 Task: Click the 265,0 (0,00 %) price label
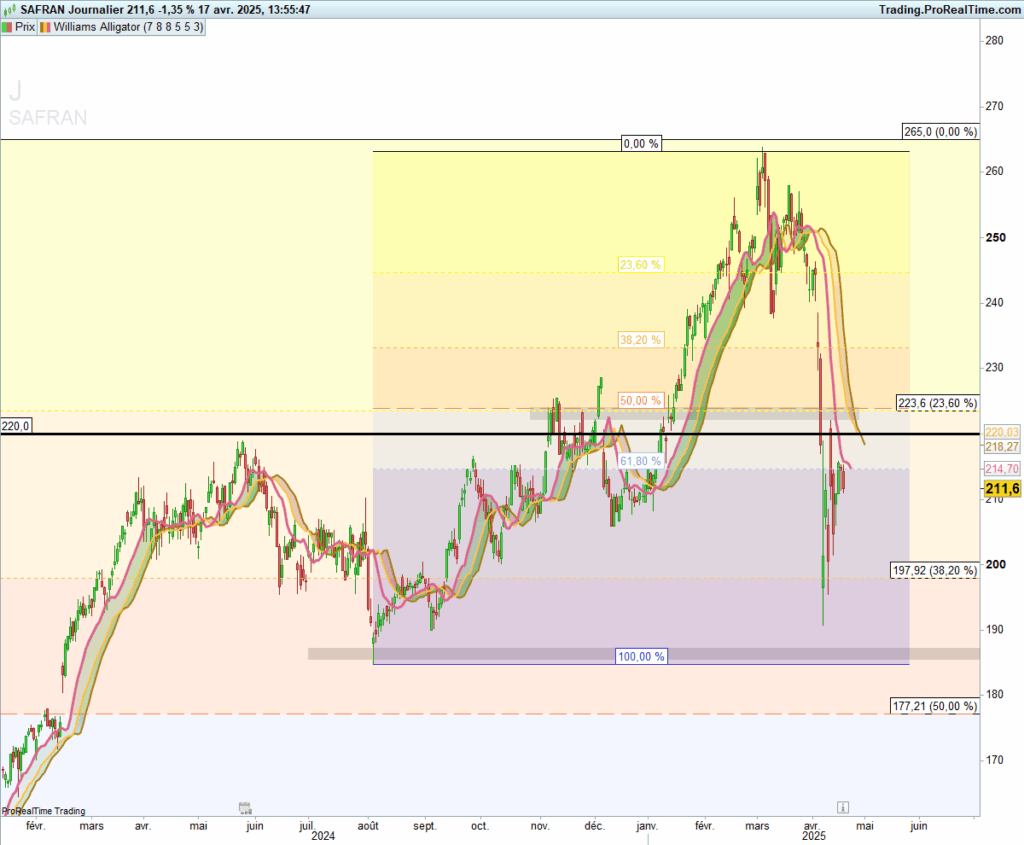pos(938,132)
